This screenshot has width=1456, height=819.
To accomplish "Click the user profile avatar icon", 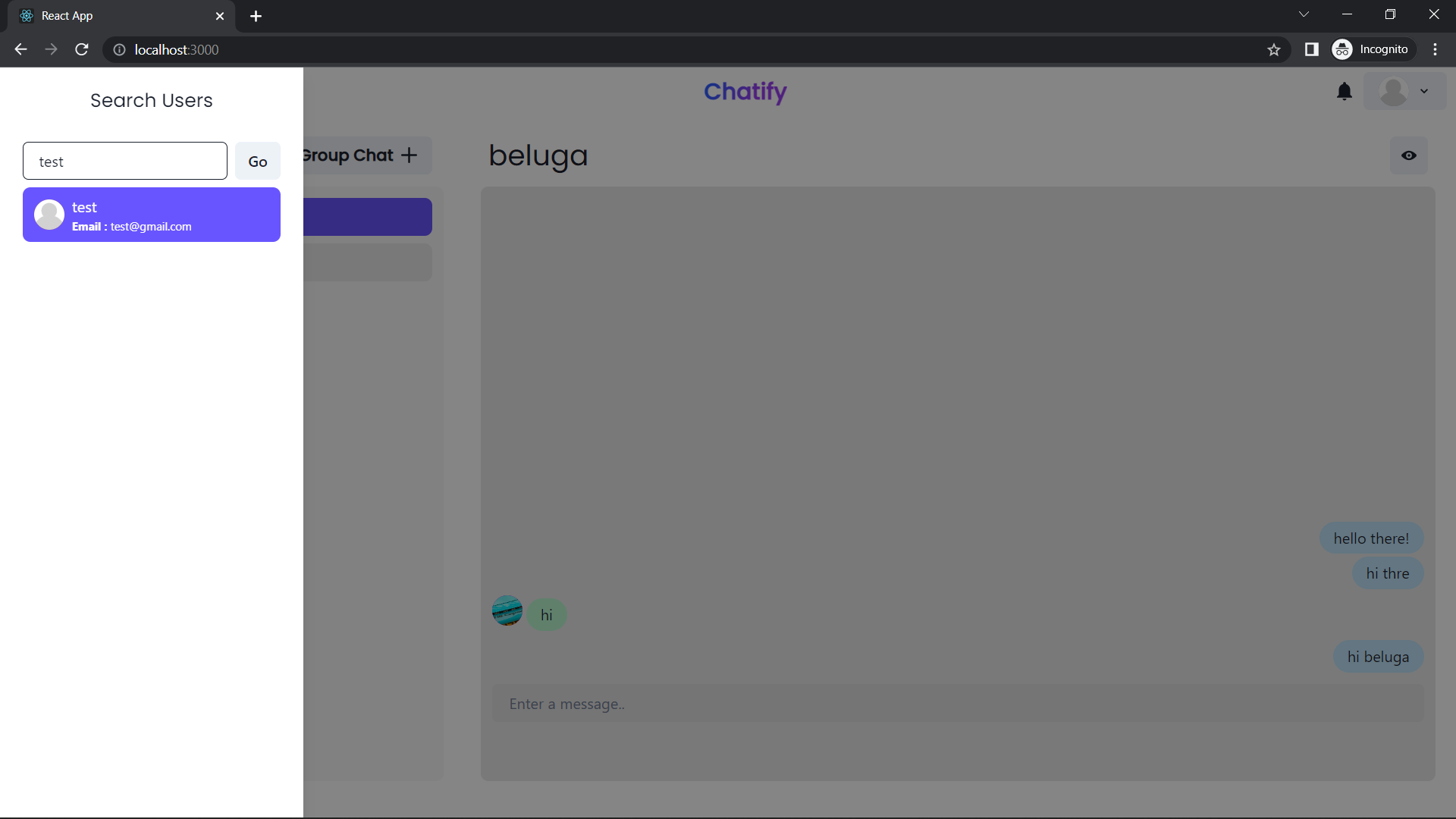I will coord(1394,91).
